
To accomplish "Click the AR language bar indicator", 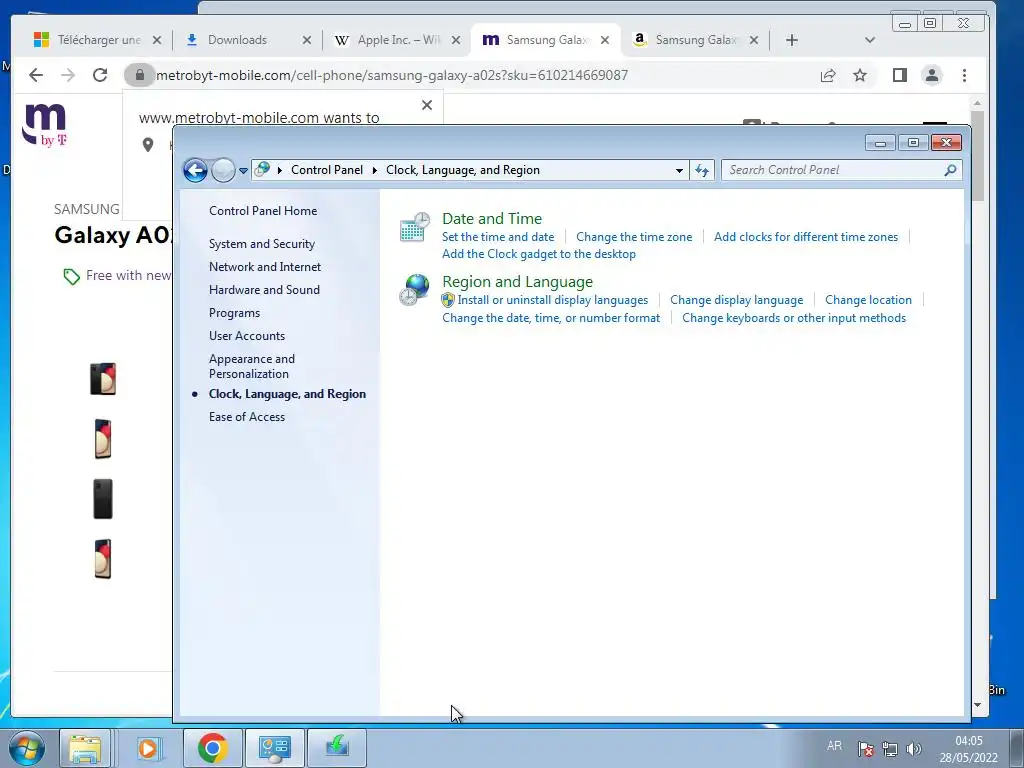I will (834, 745).
